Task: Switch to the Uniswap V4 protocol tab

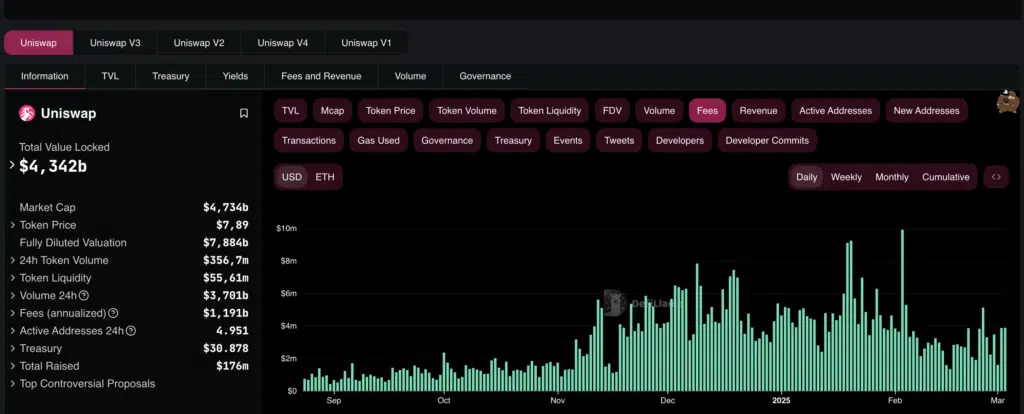Action: tap(283, 43)
